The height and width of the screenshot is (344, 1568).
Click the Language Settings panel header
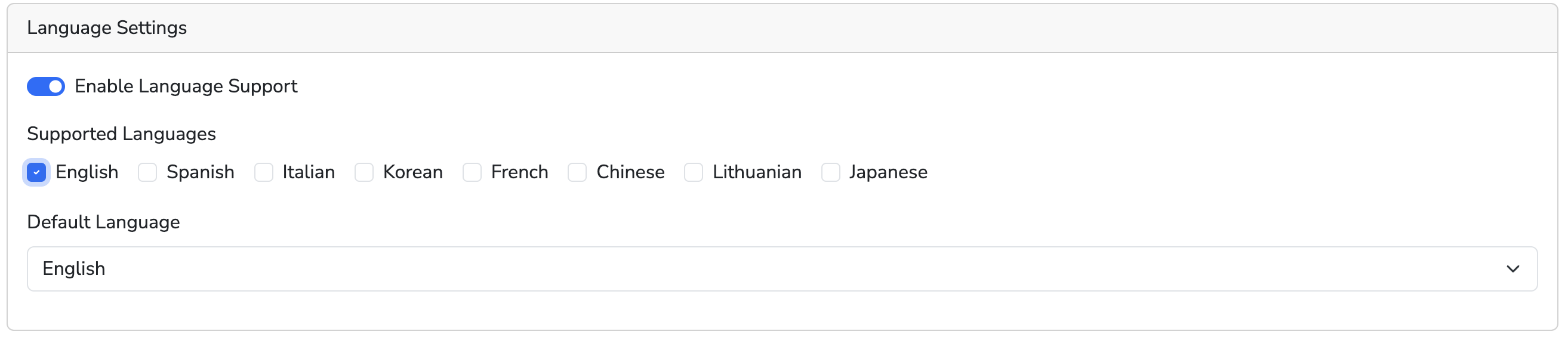(106, 28)
